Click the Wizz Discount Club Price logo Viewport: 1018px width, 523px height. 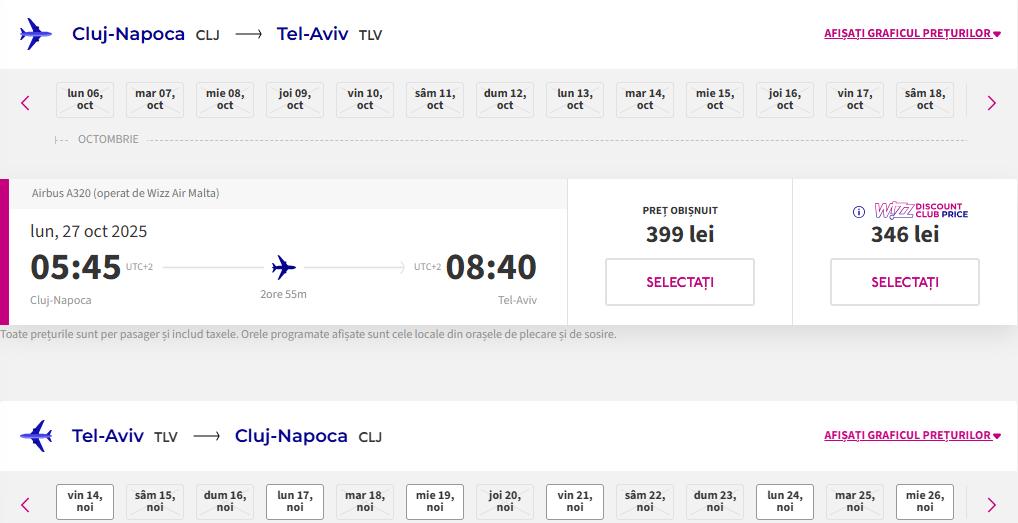pyautogui.click(x=921, y=211)
